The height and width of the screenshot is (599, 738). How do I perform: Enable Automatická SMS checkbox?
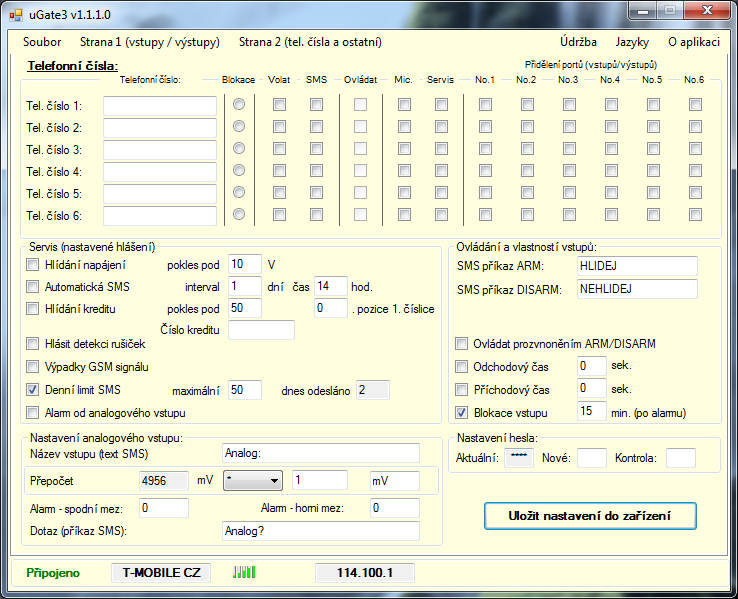[32, 286]
